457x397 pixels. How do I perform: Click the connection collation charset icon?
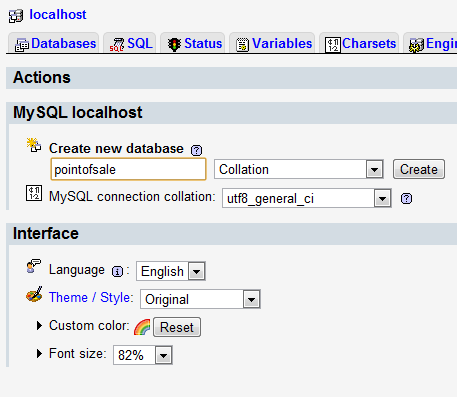point(34,193)
